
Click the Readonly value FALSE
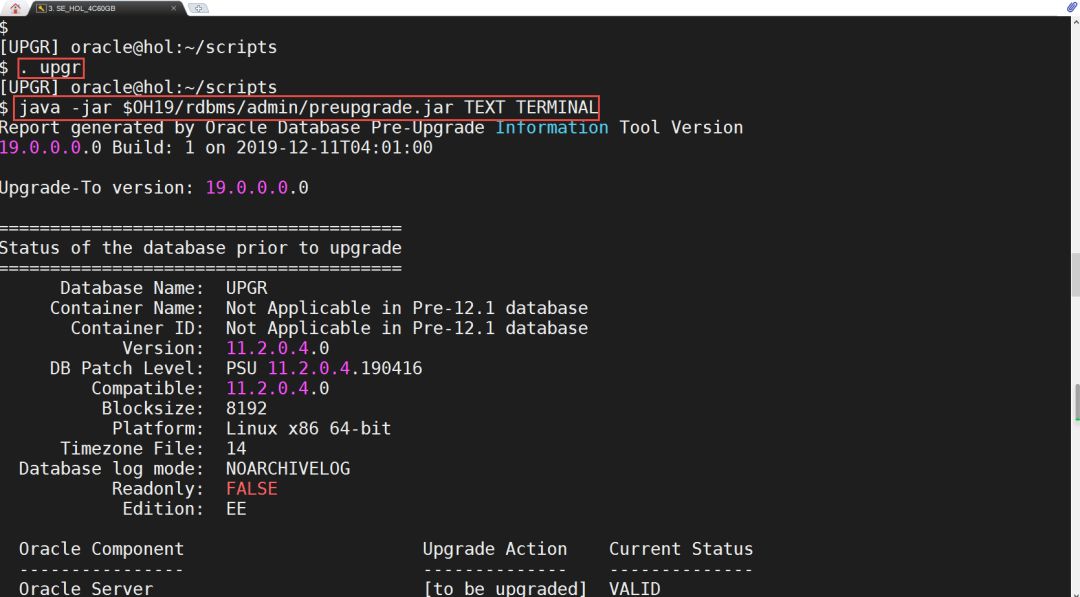coord(251,488)
